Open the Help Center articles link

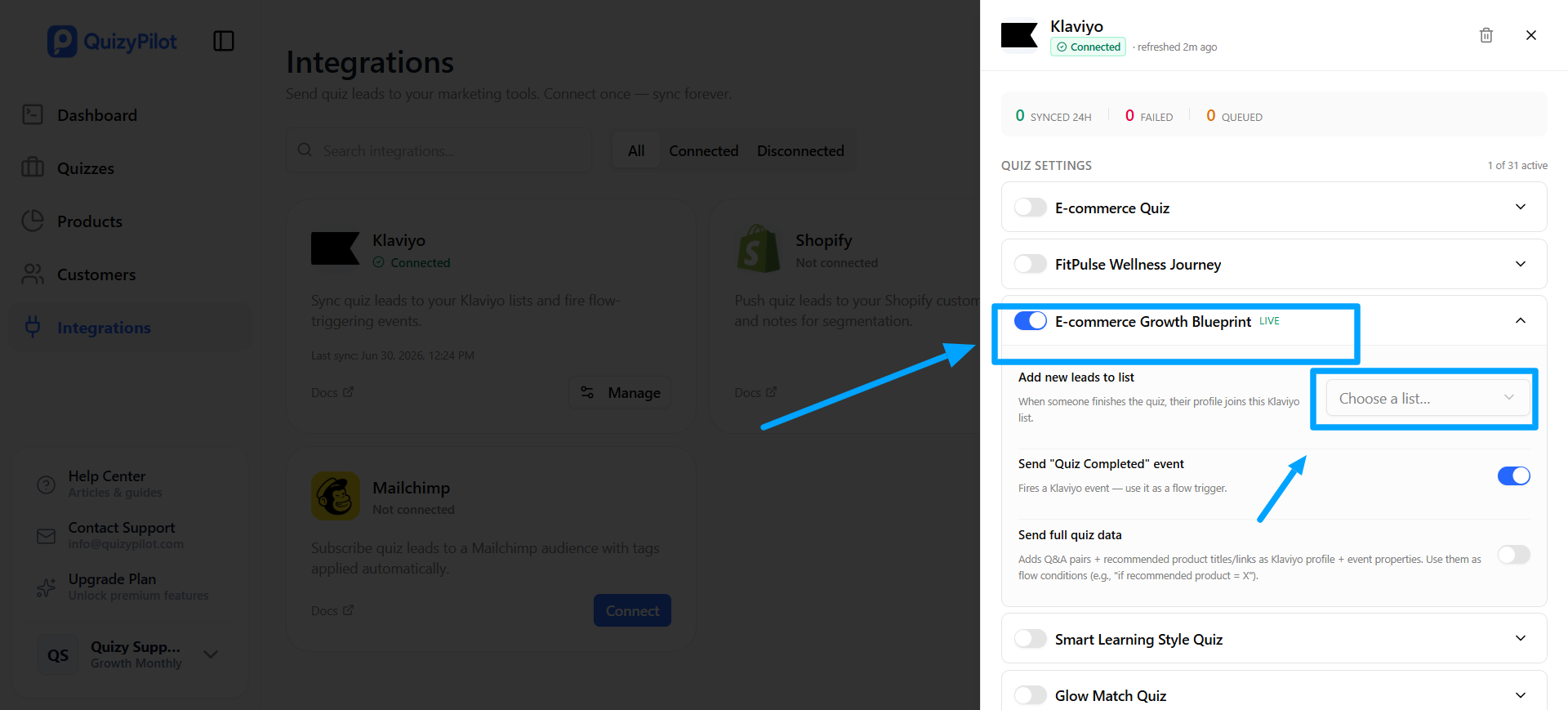click(115, 484)
